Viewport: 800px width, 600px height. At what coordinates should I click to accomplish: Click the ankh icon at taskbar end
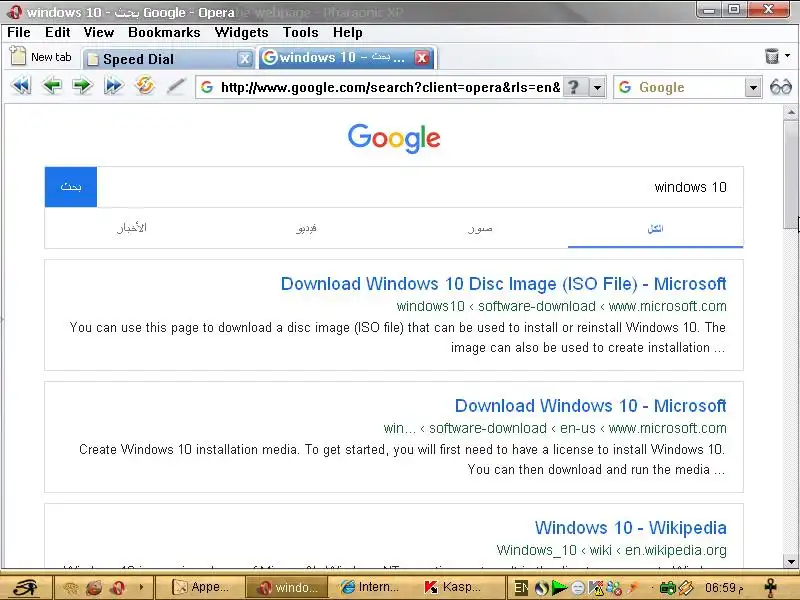770,588
